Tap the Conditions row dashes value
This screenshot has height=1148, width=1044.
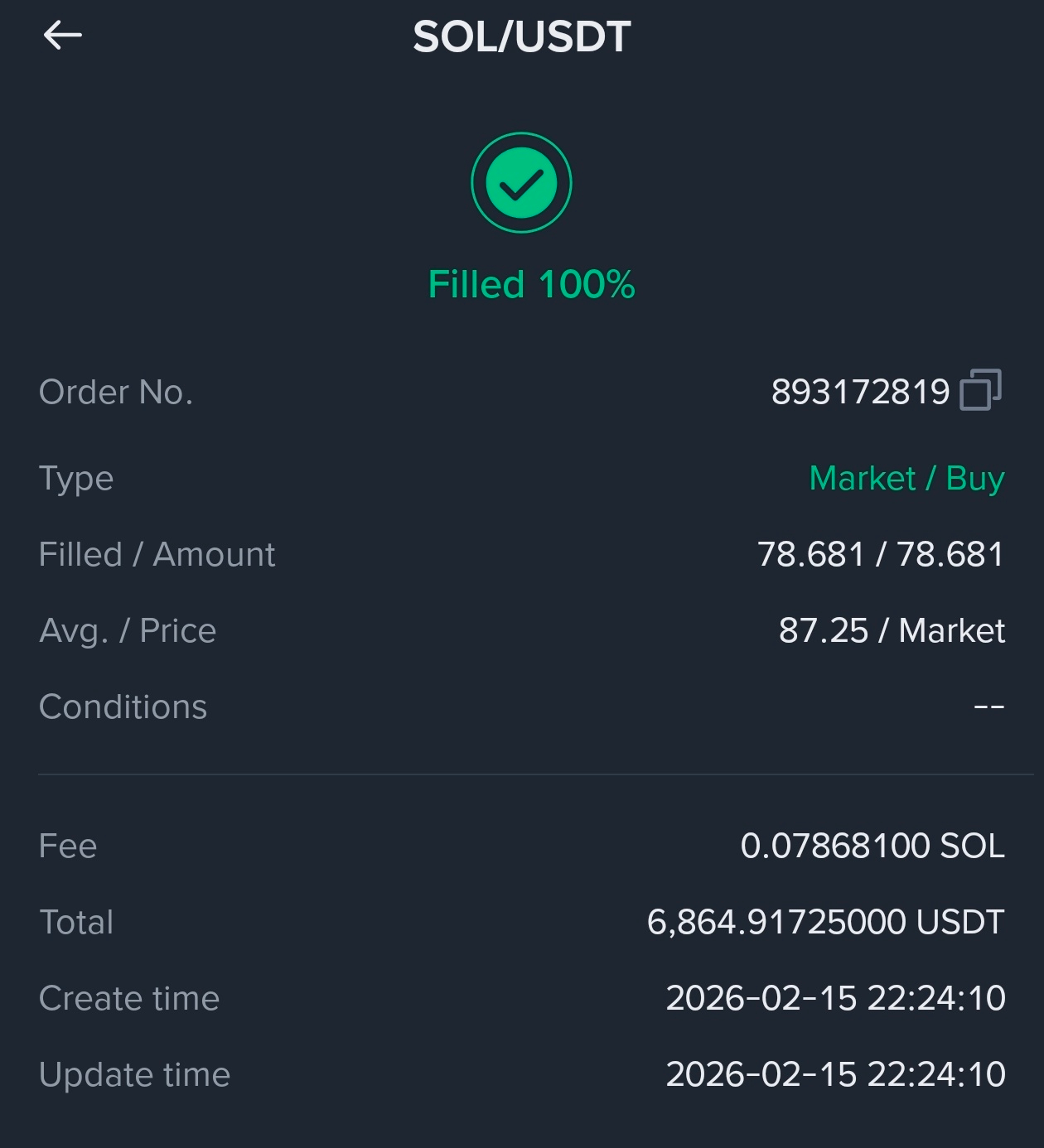pos(988,707)
